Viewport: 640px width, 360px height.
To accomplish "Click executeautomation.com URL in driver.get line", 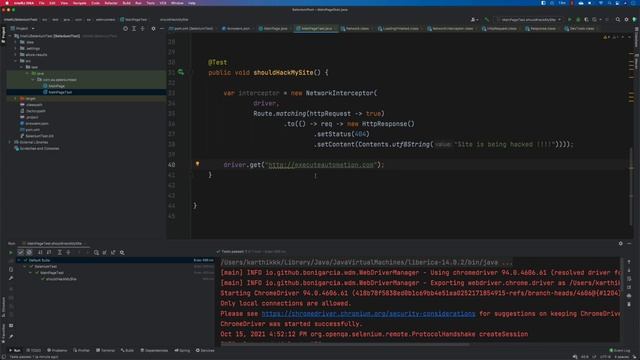I will click(x=321, y=164).
